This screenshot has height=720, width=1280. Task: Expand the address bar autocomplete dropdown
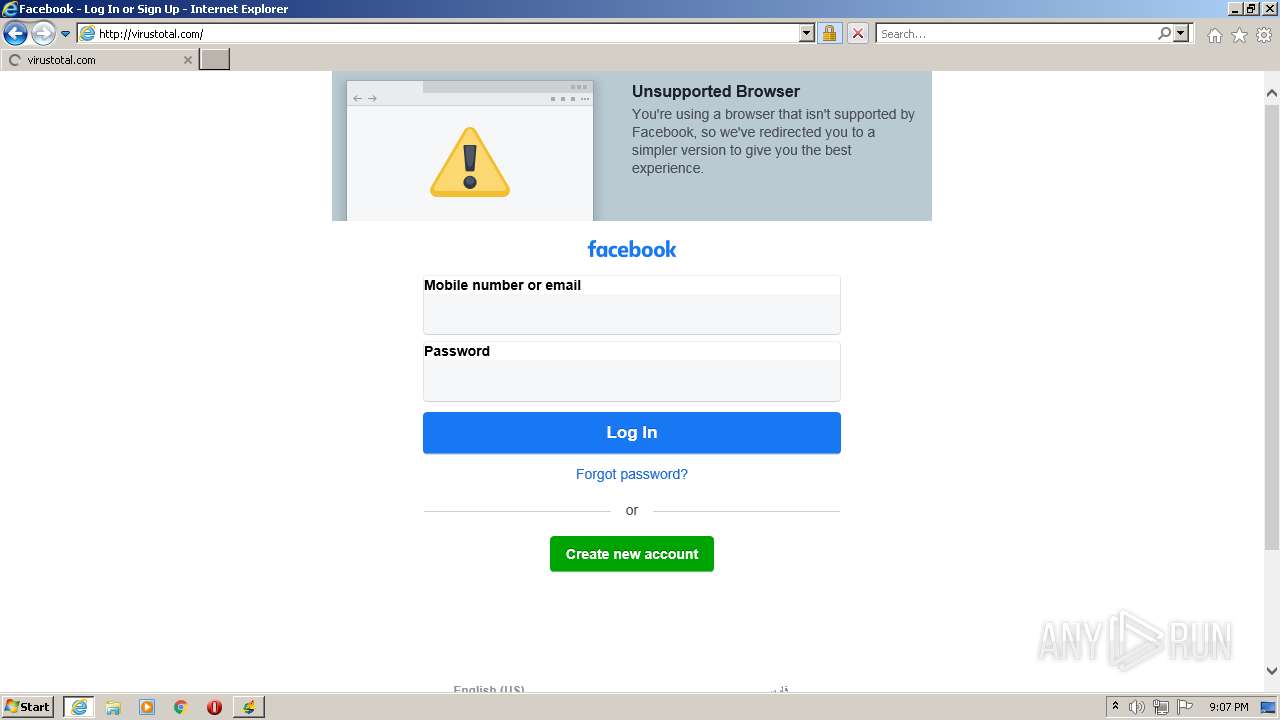[807, 34]
